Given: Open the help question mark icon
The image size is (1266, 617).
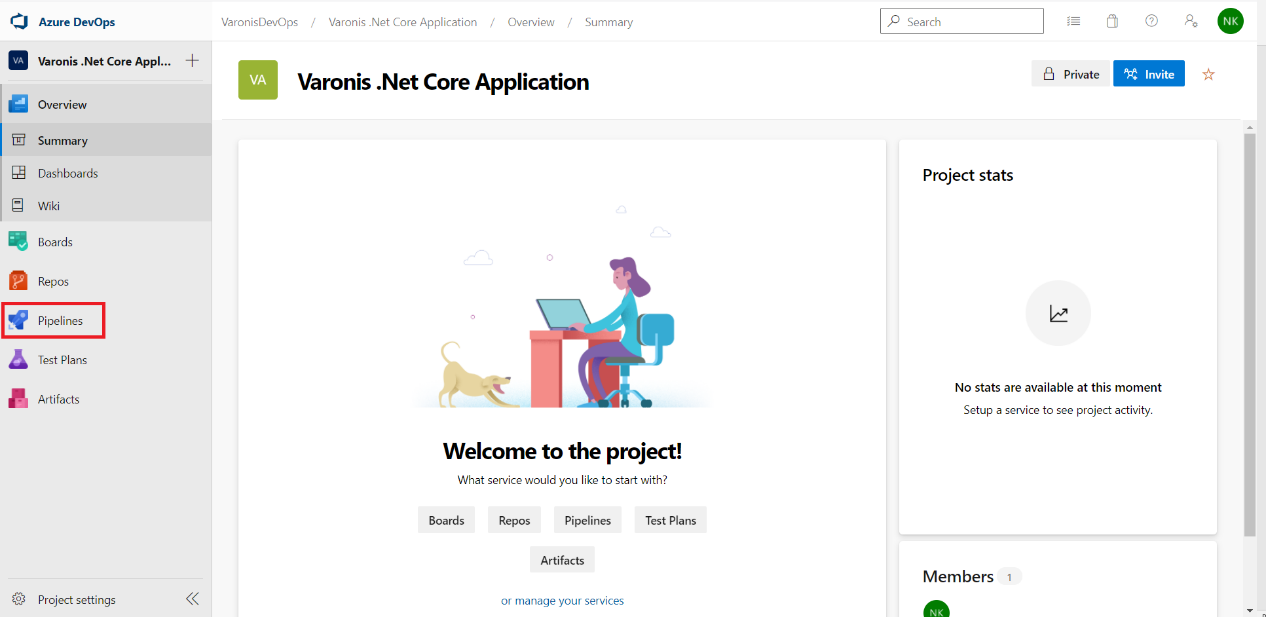Looking at the screenshot, I should coord(1151,20).
